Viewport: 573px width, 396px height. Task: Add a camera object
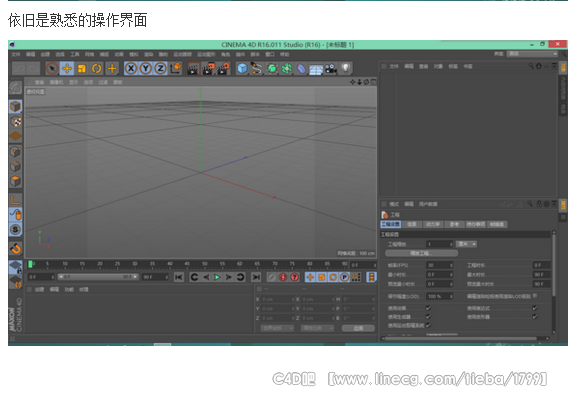331,68
